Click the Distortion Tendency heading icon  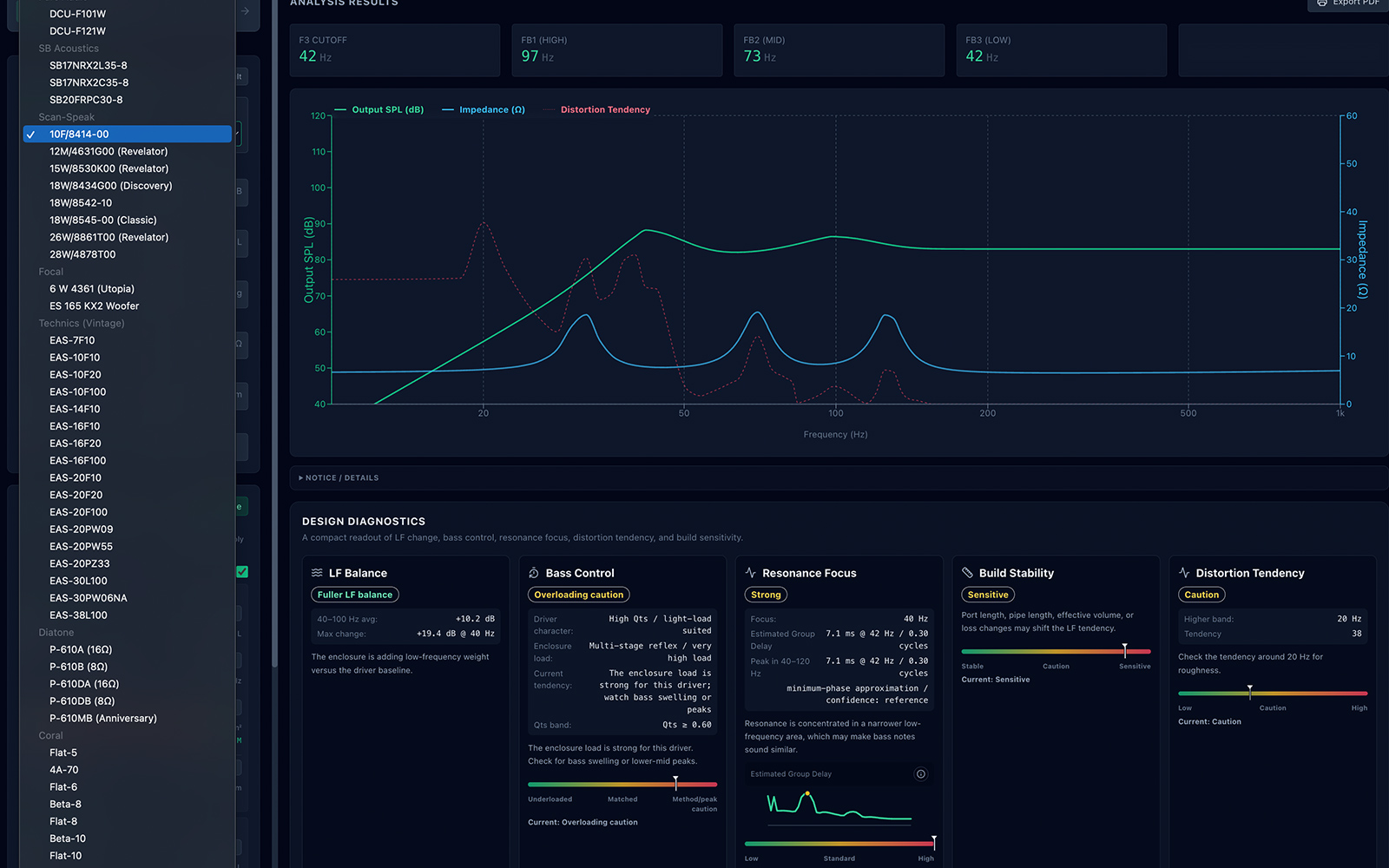click(x=1184, y=573)
